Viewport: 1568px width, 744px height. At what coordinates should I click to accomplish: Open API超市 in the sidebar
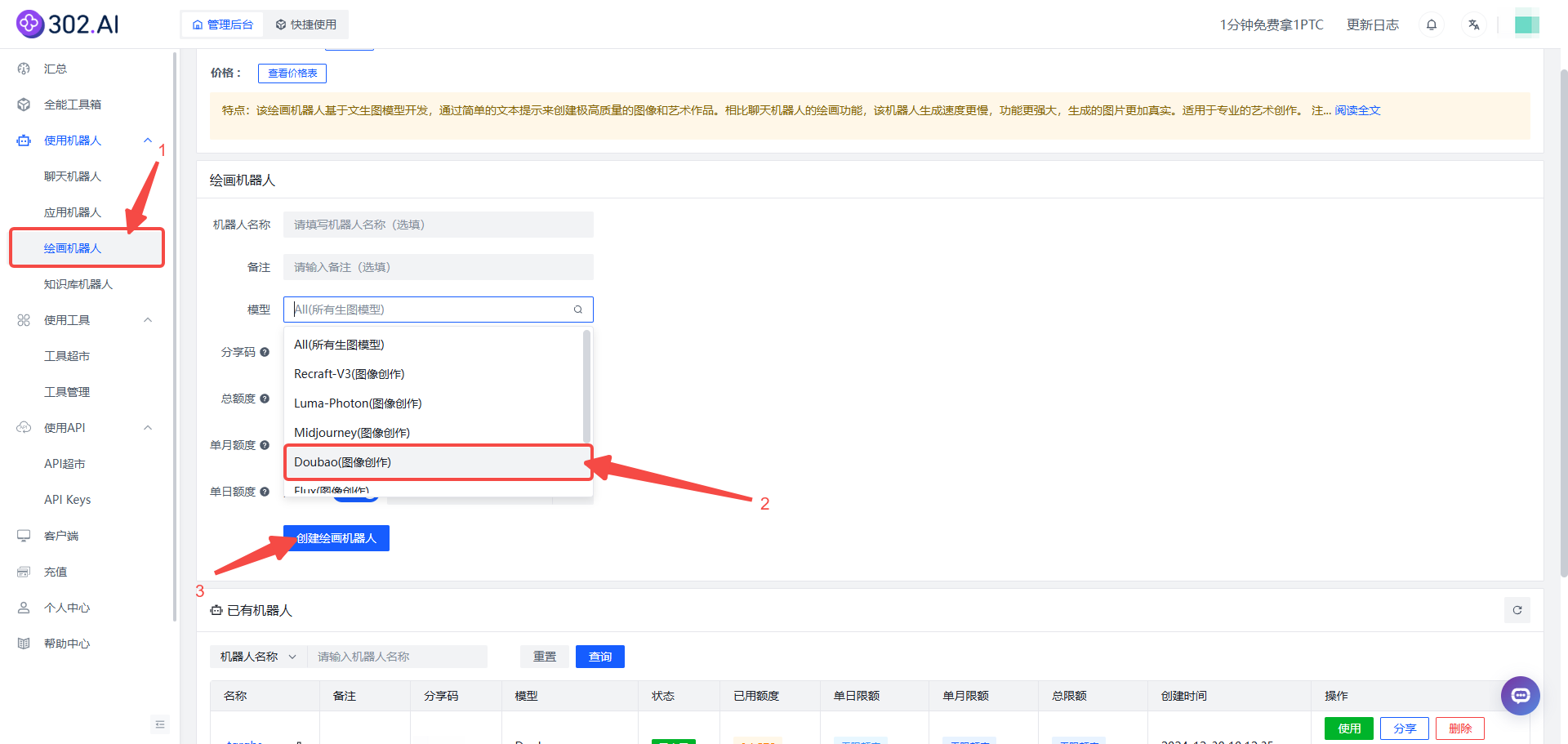(x=65, y=464)
